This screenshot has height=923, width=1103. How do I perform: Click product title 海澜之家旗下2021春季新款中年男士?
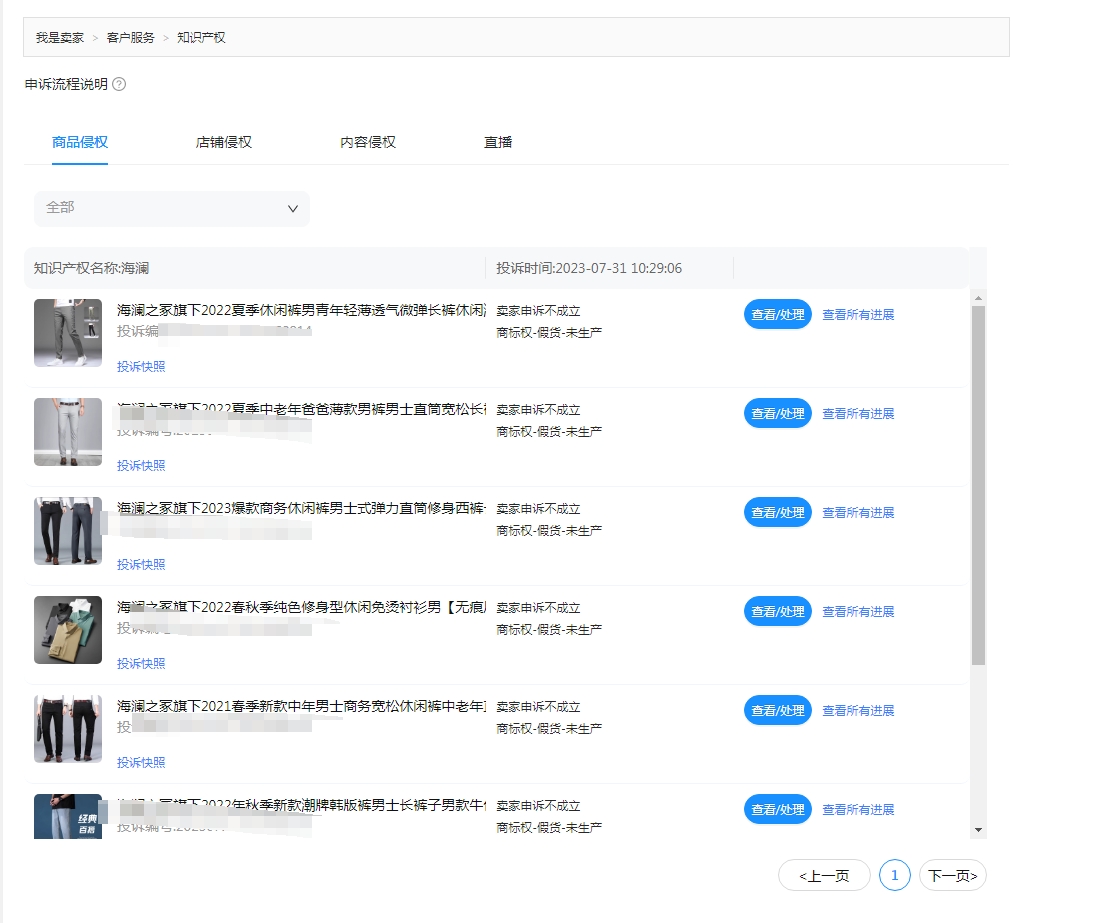[x=301, y=706]
